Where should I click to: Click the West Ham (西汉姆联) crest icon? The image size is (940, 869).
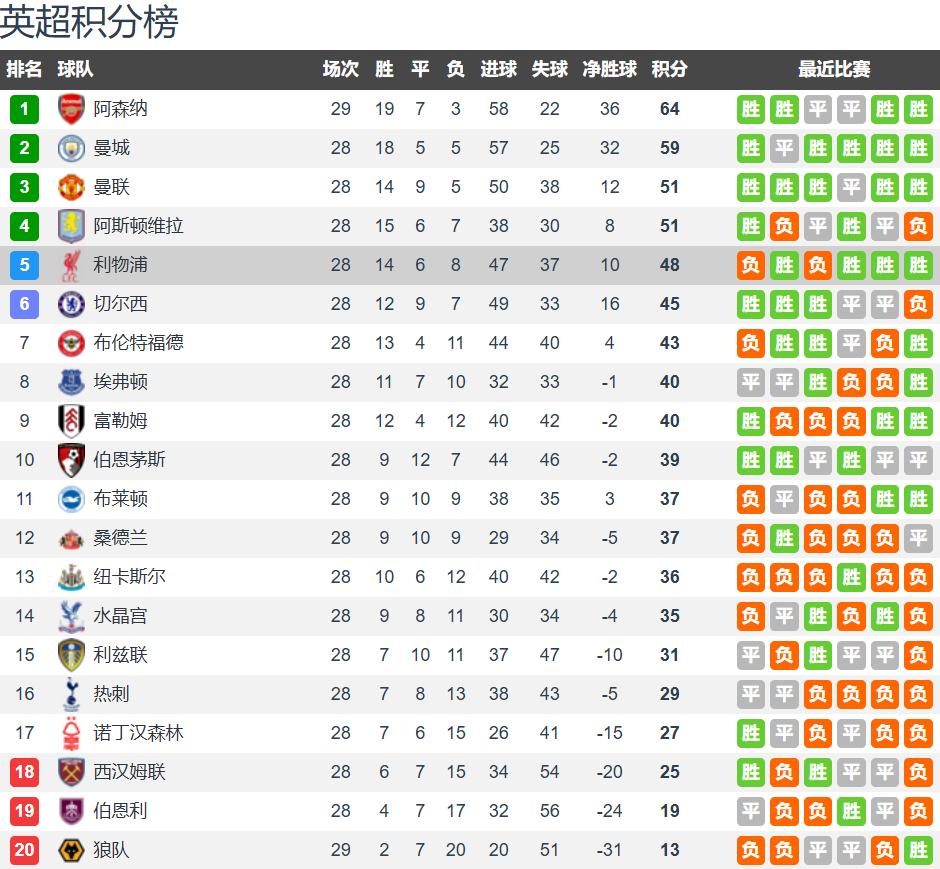(x=71, y=772)
